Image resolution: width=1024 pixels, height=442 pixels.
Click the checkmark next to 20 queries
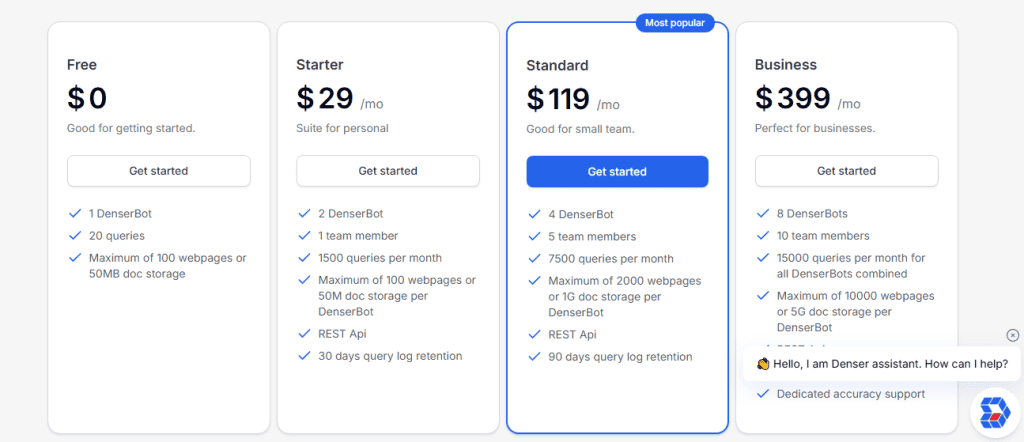[x=74, y=236]
